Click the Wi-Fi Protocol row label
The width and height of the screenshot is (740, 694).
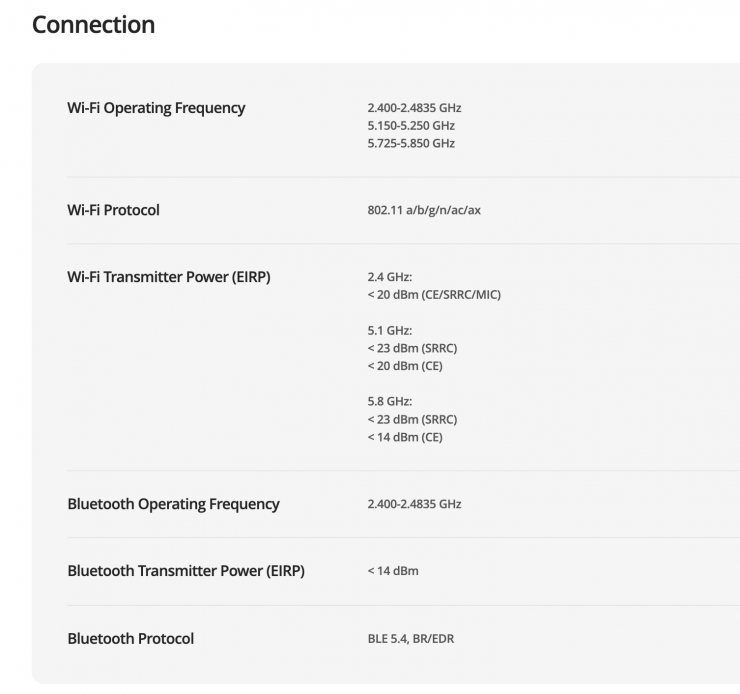(113, 210)
